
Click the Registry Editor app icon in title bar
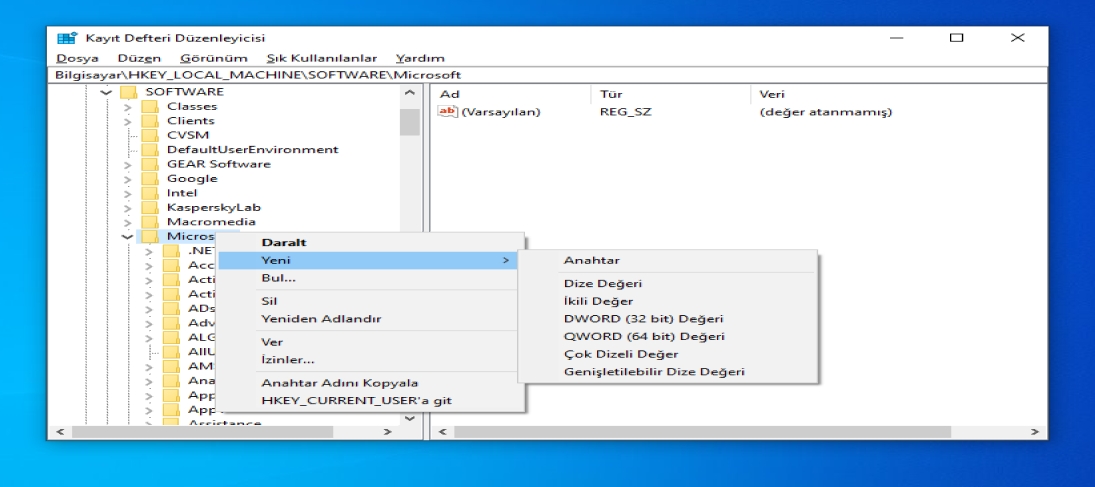click(x=67, y=38)
